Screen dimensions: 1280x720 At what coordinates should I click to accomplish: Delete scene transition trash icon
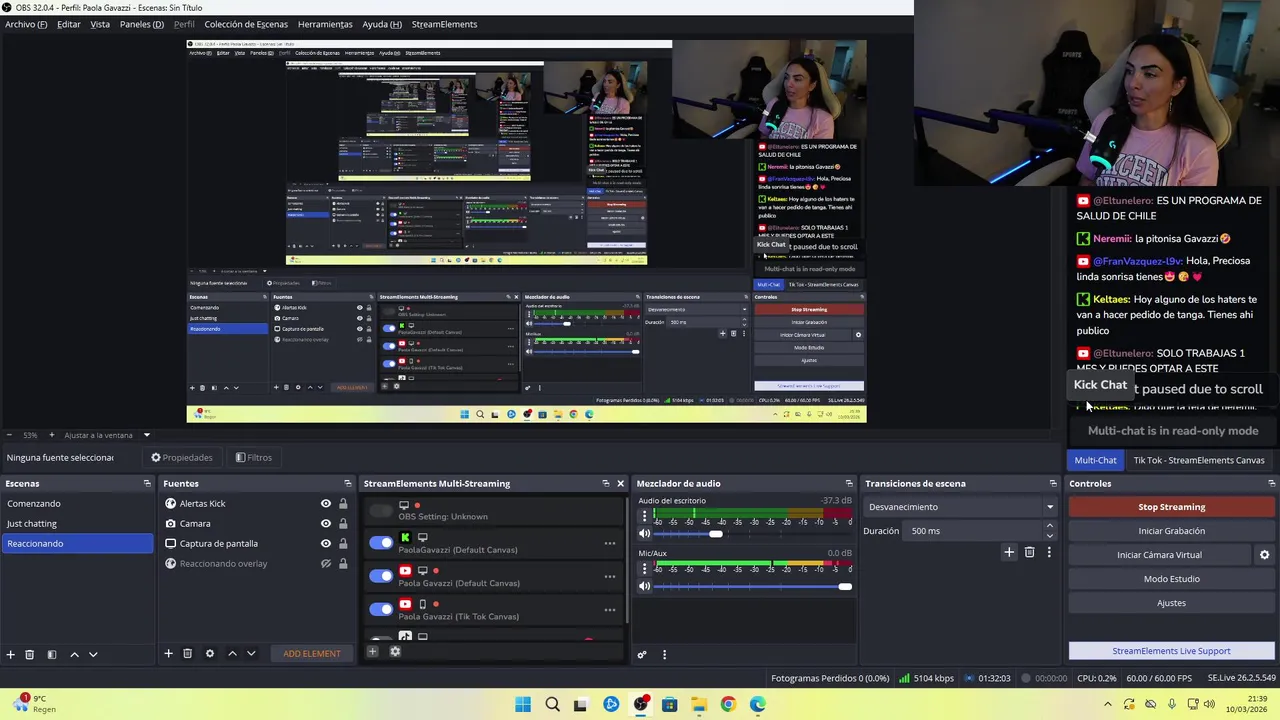point(1029,552)
